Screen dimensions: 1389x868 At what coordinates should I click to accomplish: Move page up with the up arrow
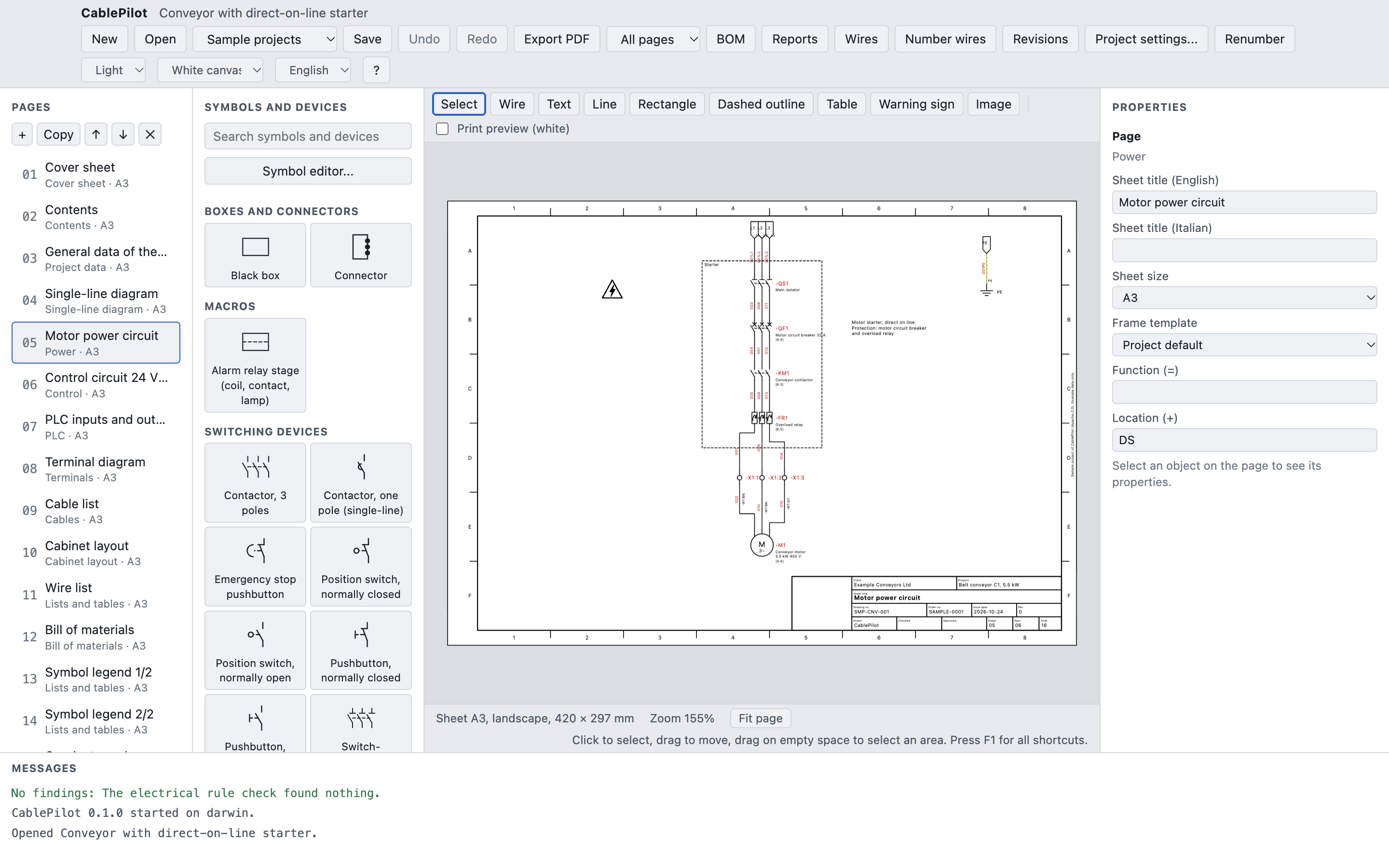96,135
